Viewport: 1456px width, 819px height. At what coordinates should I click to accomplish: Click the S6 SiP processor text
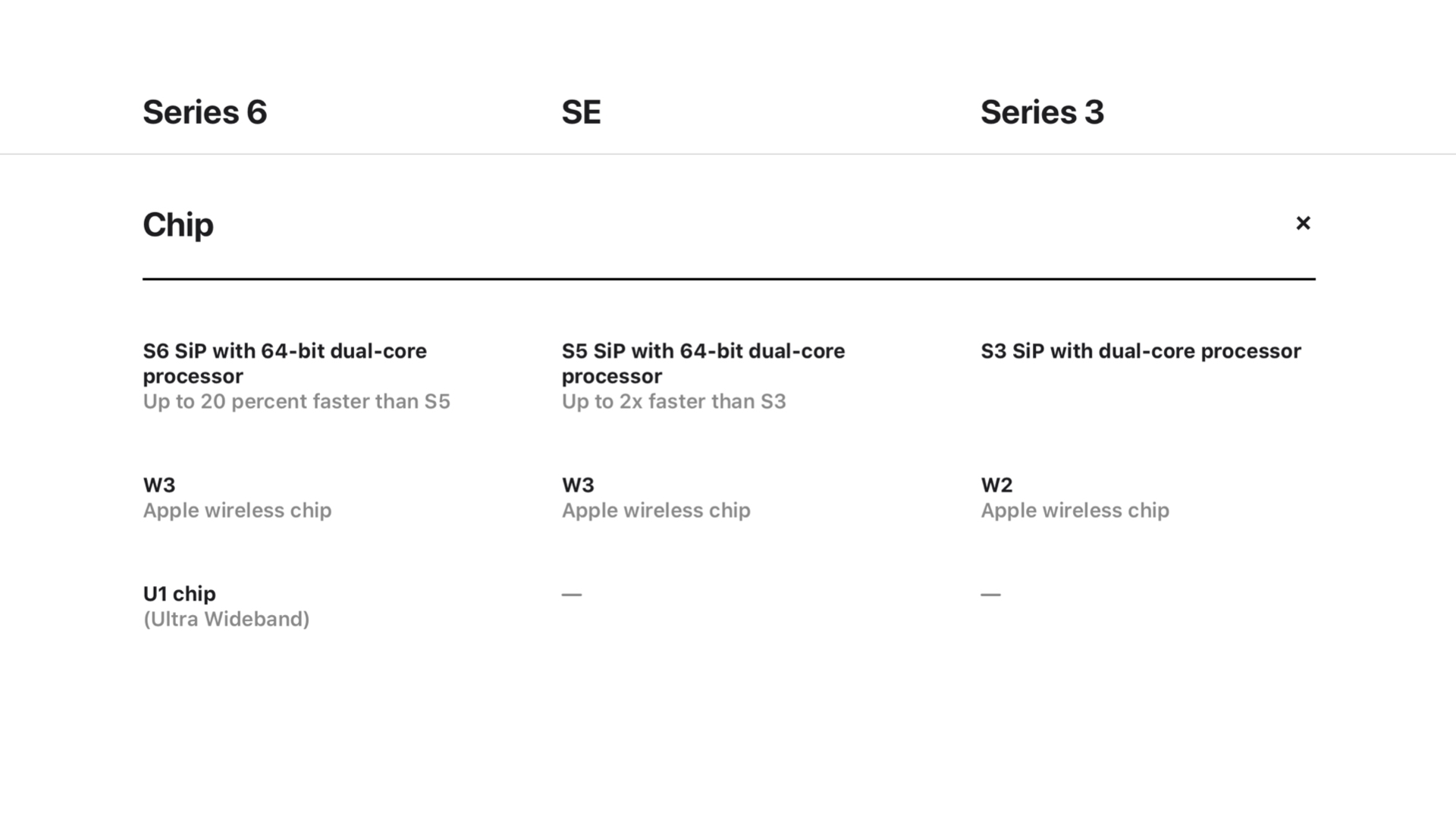tap(284, 363)
